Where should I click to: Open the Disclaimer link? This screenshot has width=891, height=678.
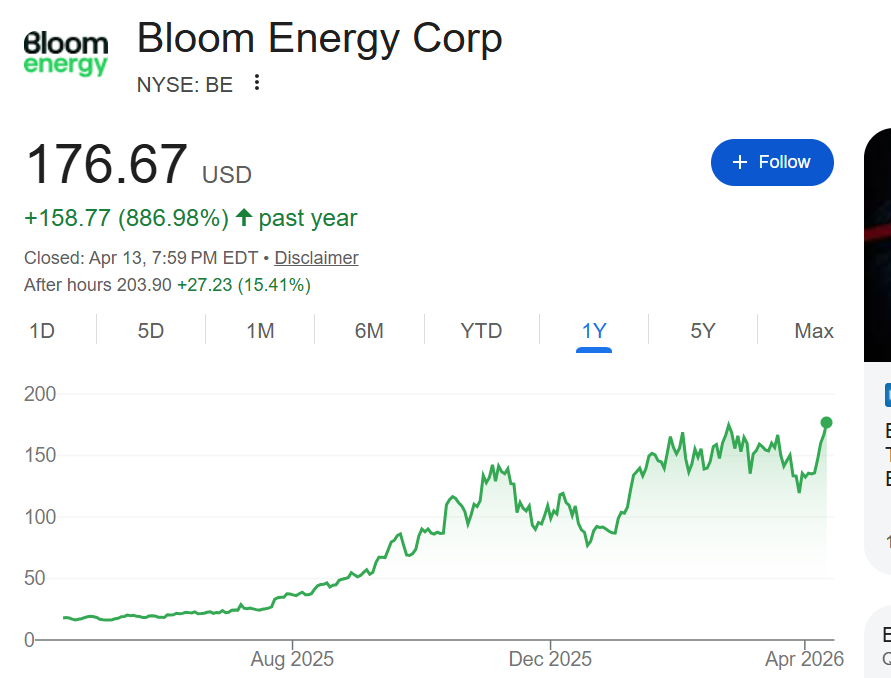point(316,258)
